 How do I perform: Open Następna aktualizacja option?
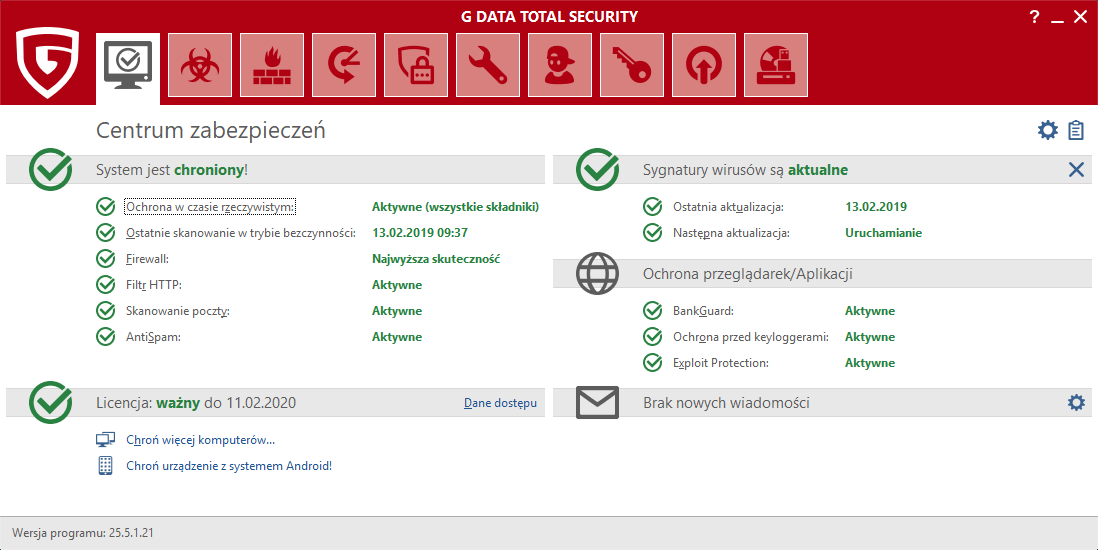pyautogui.click(x=731, y=233)
